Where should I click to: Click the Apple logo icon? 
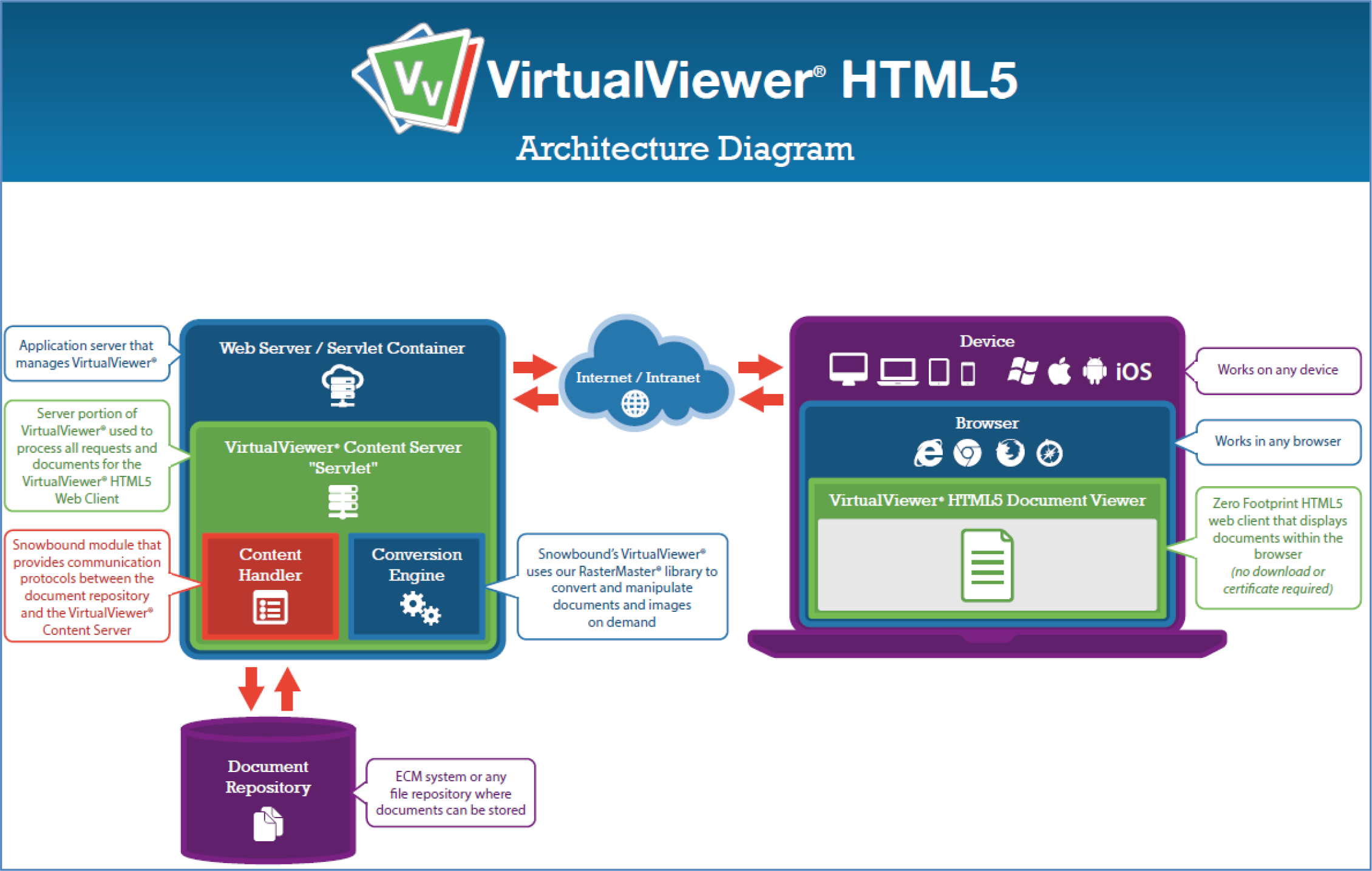1059,370
